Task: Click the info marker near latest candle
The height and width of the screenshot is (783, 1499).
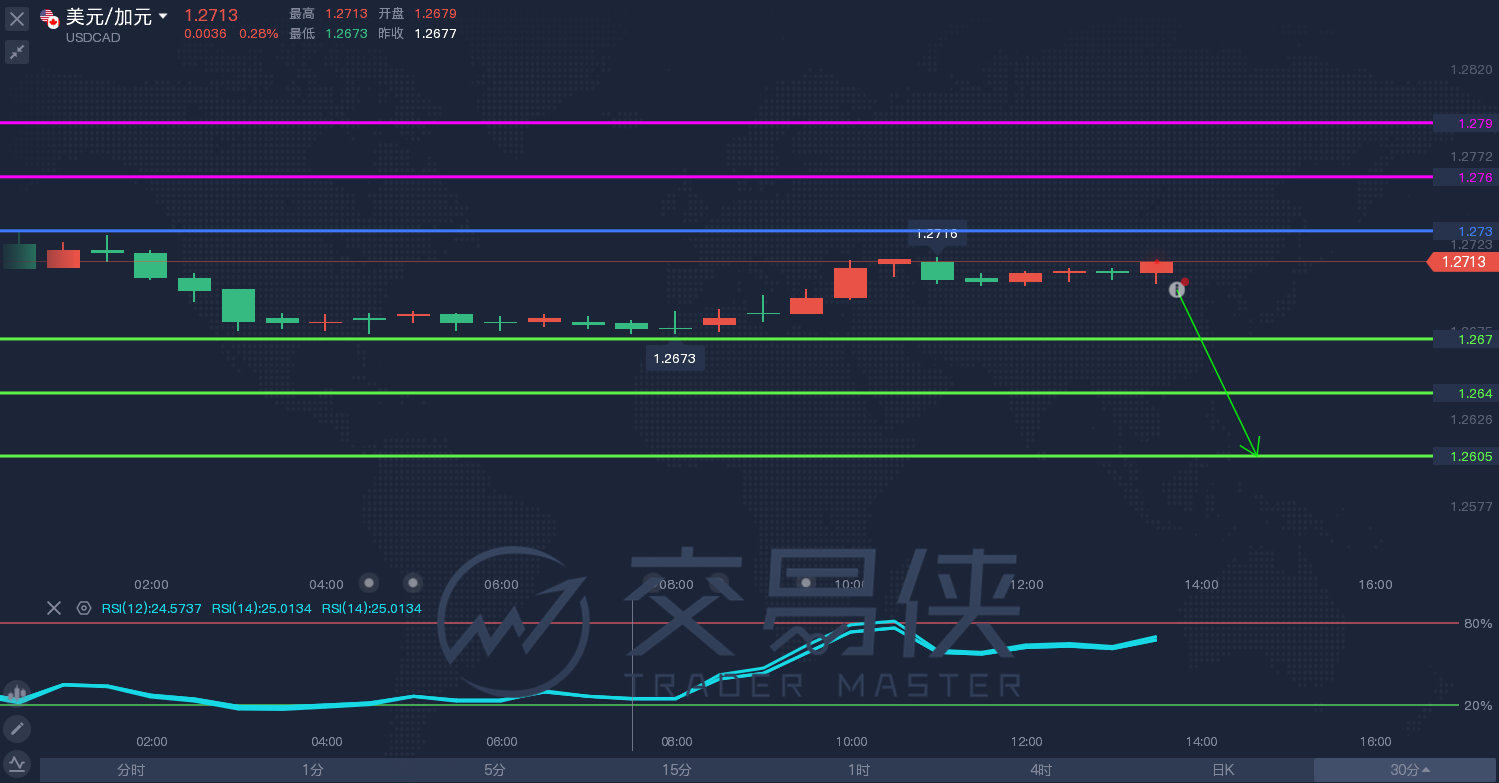Action: pos(1177,289)
